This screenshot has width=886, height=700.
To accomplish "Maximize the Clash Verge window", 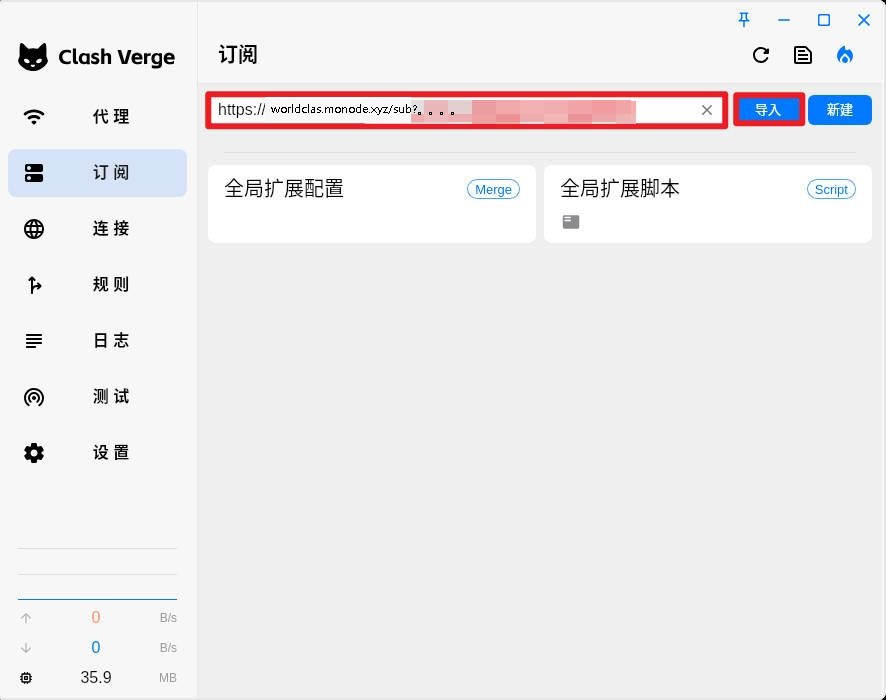I will [824, 20].
